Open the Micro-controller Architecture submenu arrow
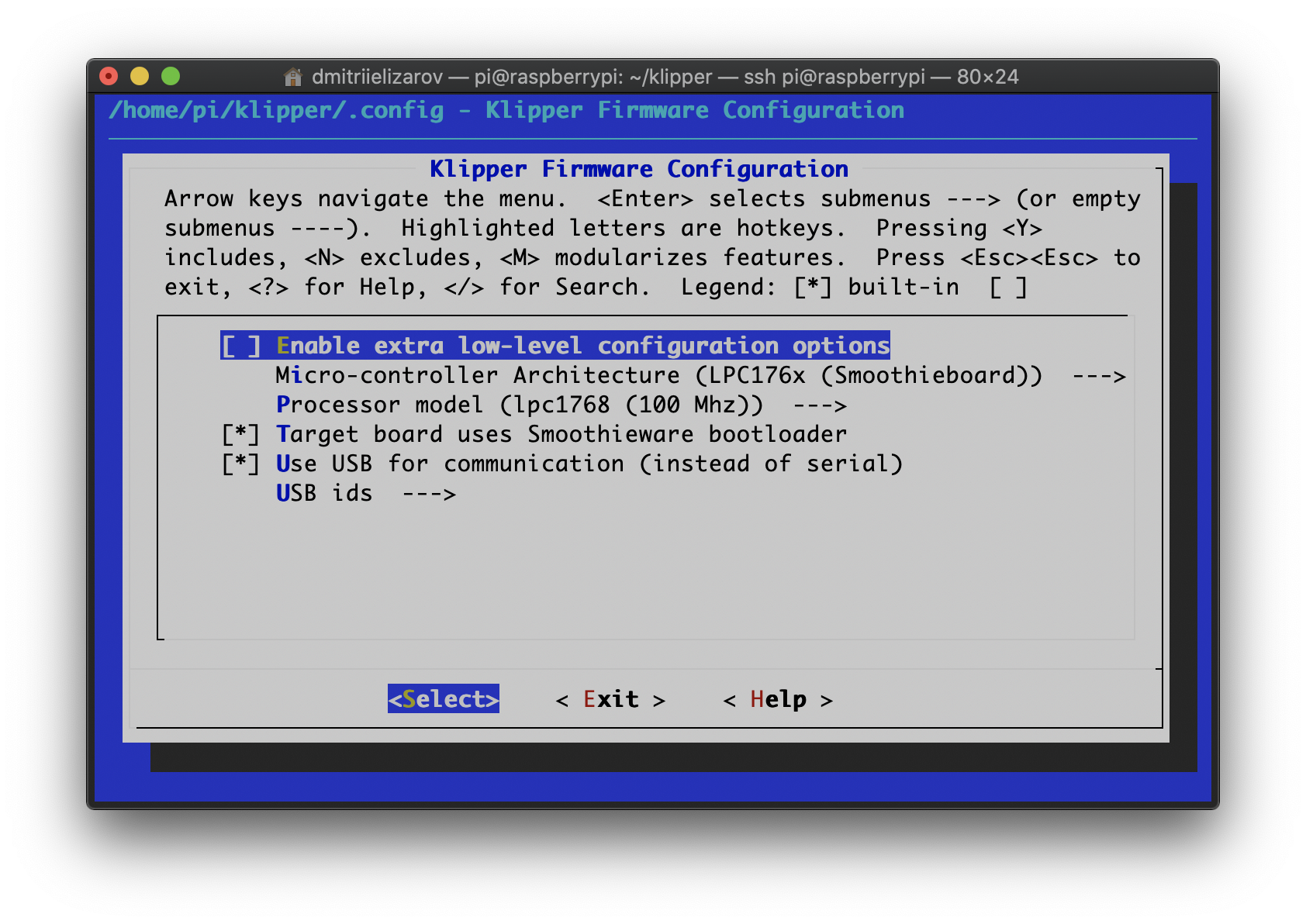This screenshot has height=924, width=1306. 1098,376
